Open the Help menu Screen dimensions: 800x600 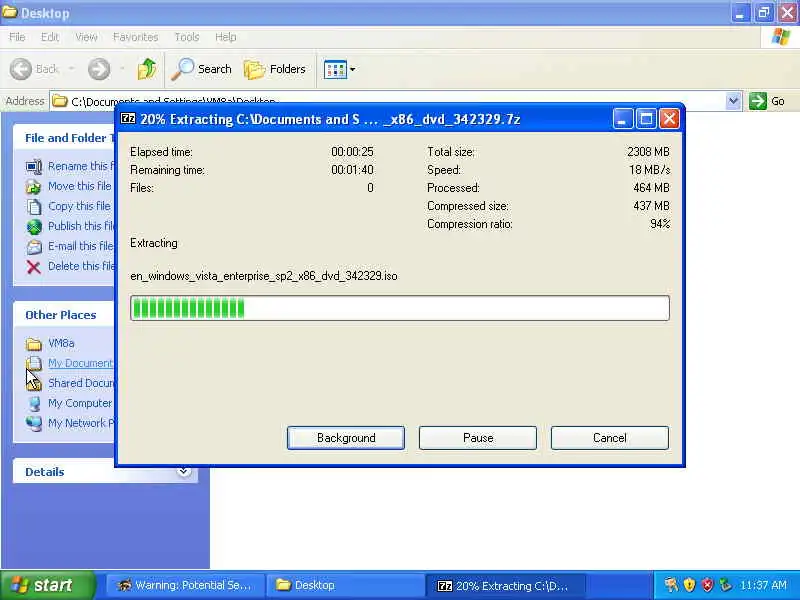point(226,37)
